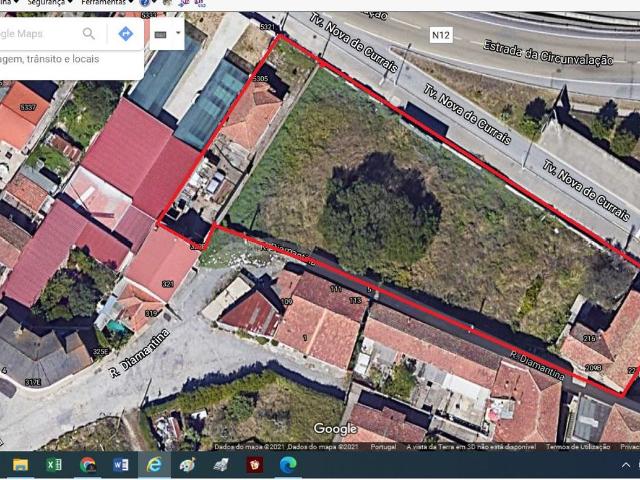Click house number 325E on the map
The height and width of the screenshot is (480, 640).
pos(100,351)
